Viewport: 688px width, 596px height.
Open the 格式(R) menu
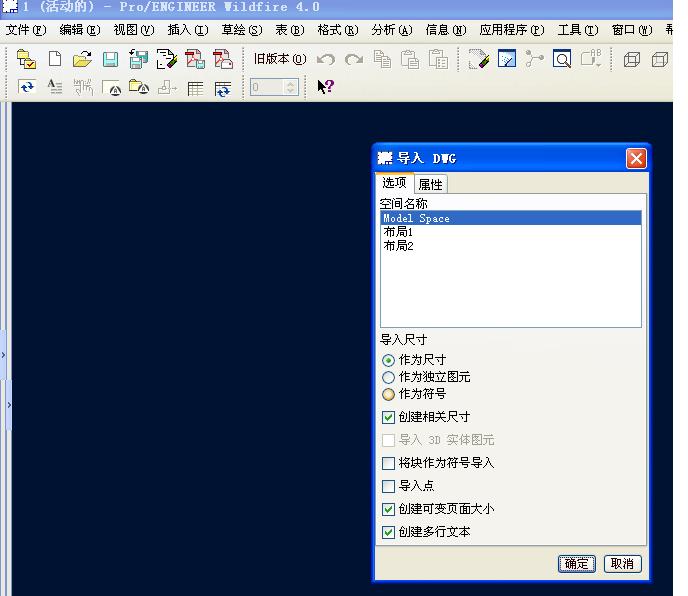[x=338, y=30]
